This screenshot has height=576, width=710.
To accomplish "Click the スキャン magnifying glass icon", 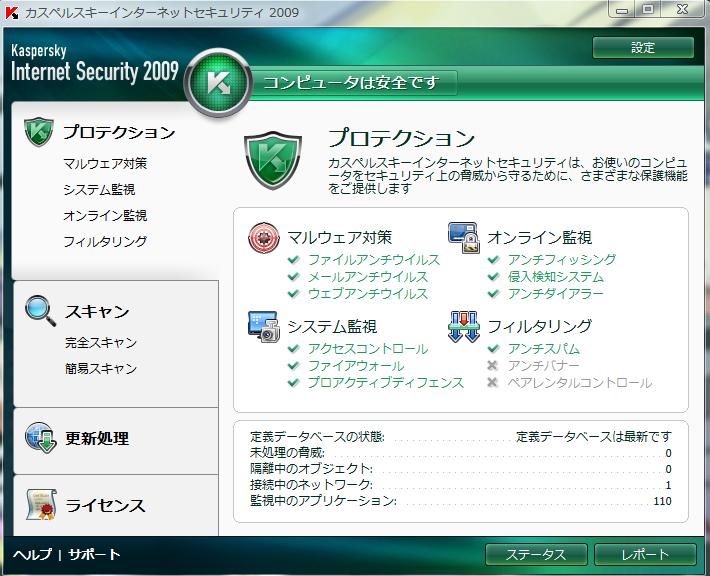I will pos(41,311).
